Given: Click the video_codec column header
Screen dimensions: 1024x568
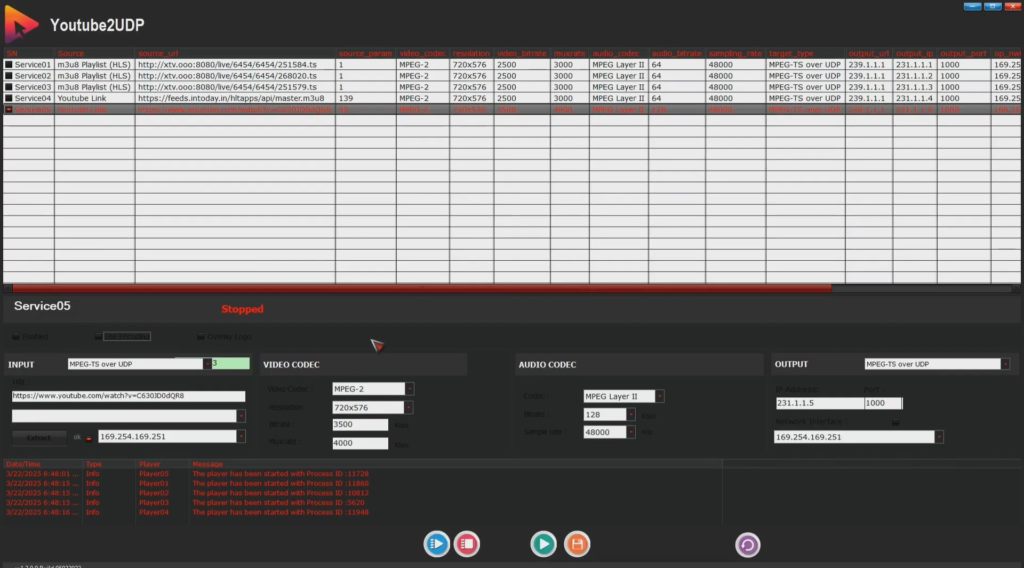Looking at the screenshot, I should [x=423, y=54].
